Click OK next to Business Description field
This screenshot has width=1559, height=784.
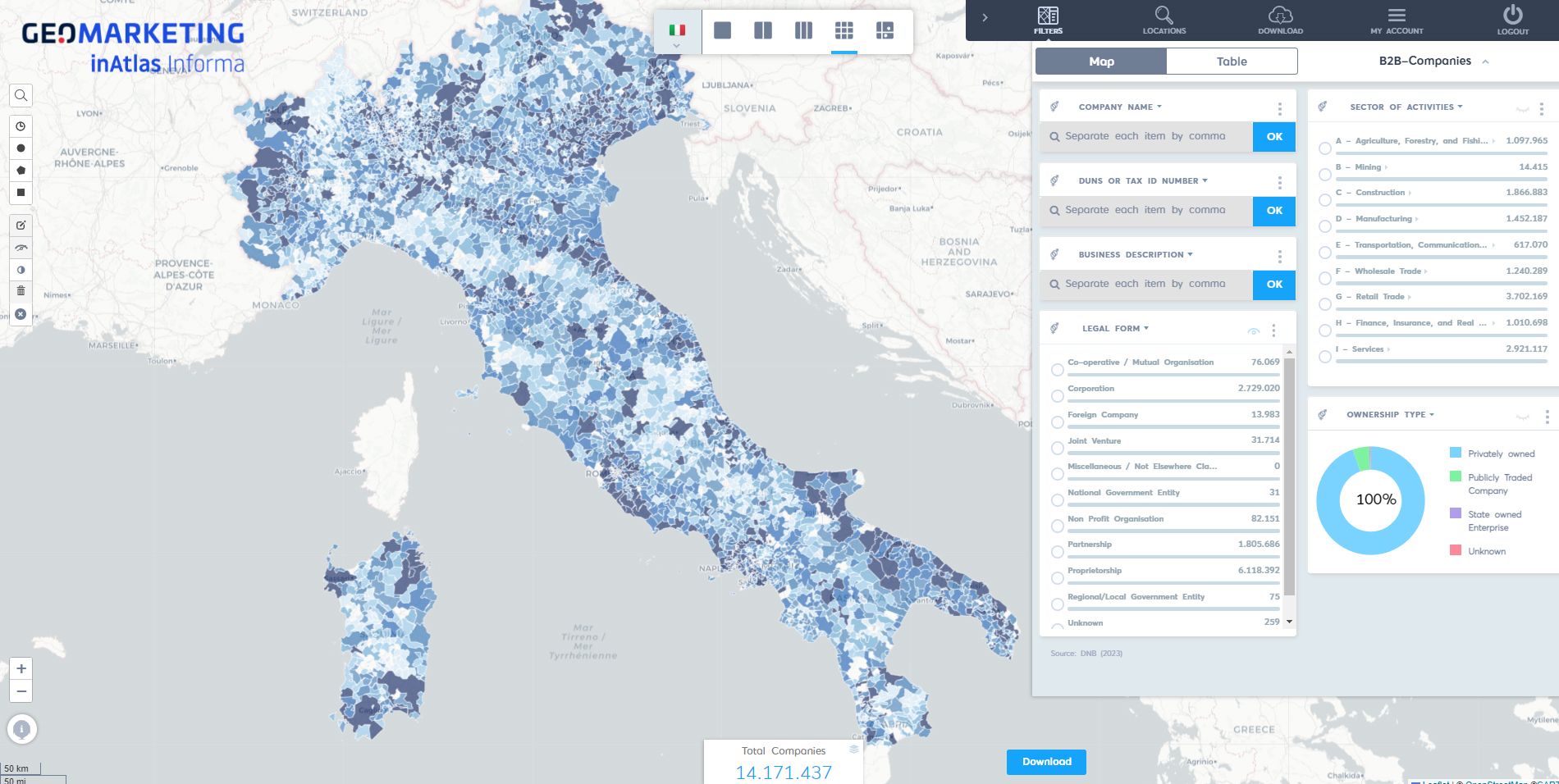1273,285
